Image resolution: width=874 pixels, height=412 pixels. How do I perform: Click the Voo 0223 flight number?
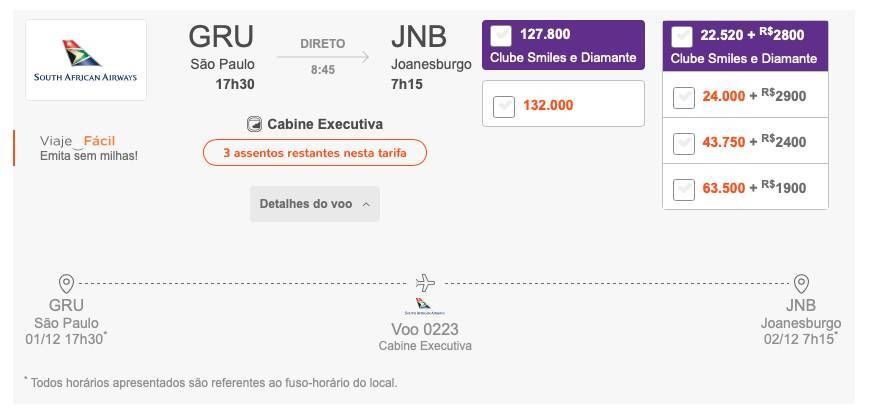point(425,329)
